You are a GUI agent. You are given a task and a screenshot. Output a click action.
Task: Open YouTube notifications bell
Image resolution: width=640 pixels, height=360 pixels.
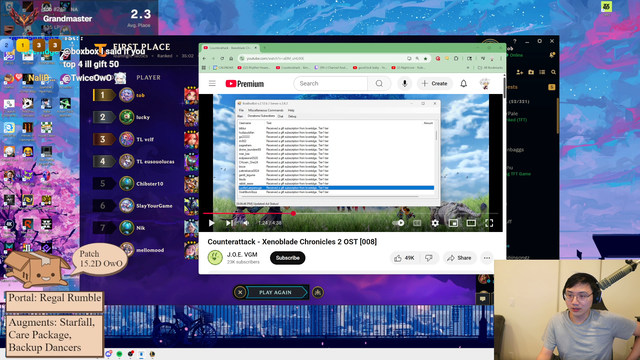coord(464,83)
